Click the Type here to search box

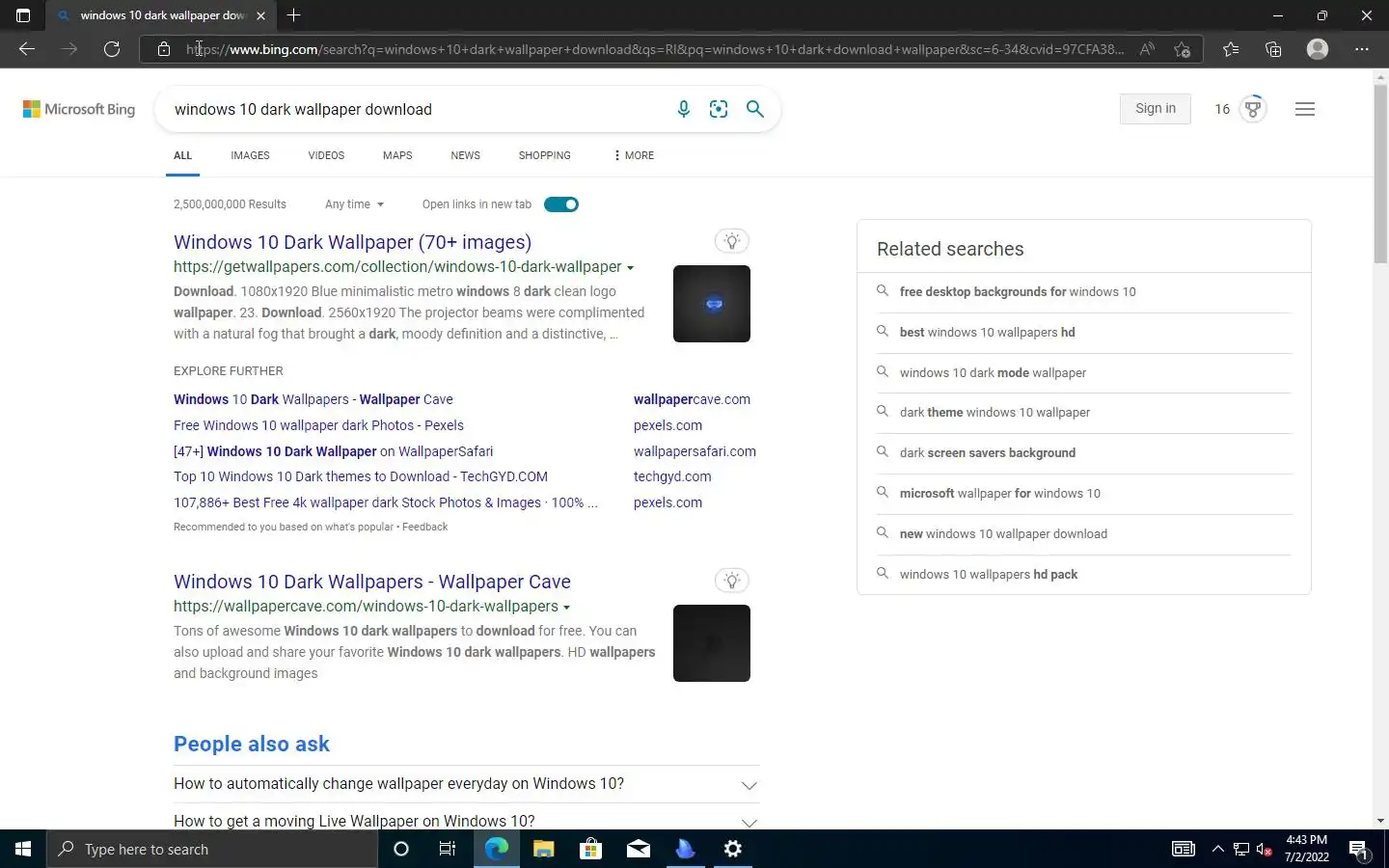click(212, 849)
